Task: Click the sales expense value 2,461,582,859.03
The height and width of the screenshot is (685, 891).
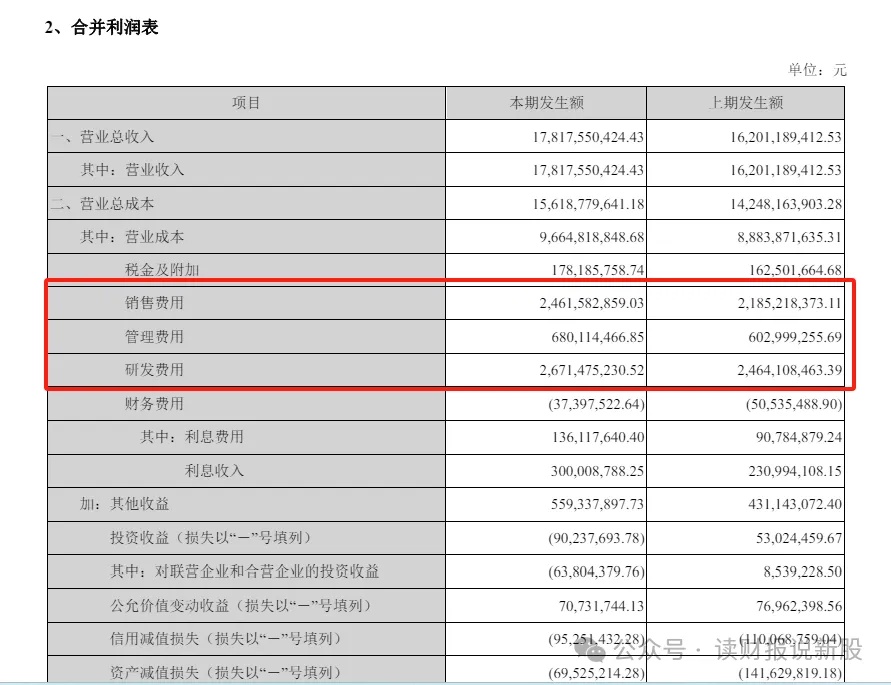Action: (592, 303)
